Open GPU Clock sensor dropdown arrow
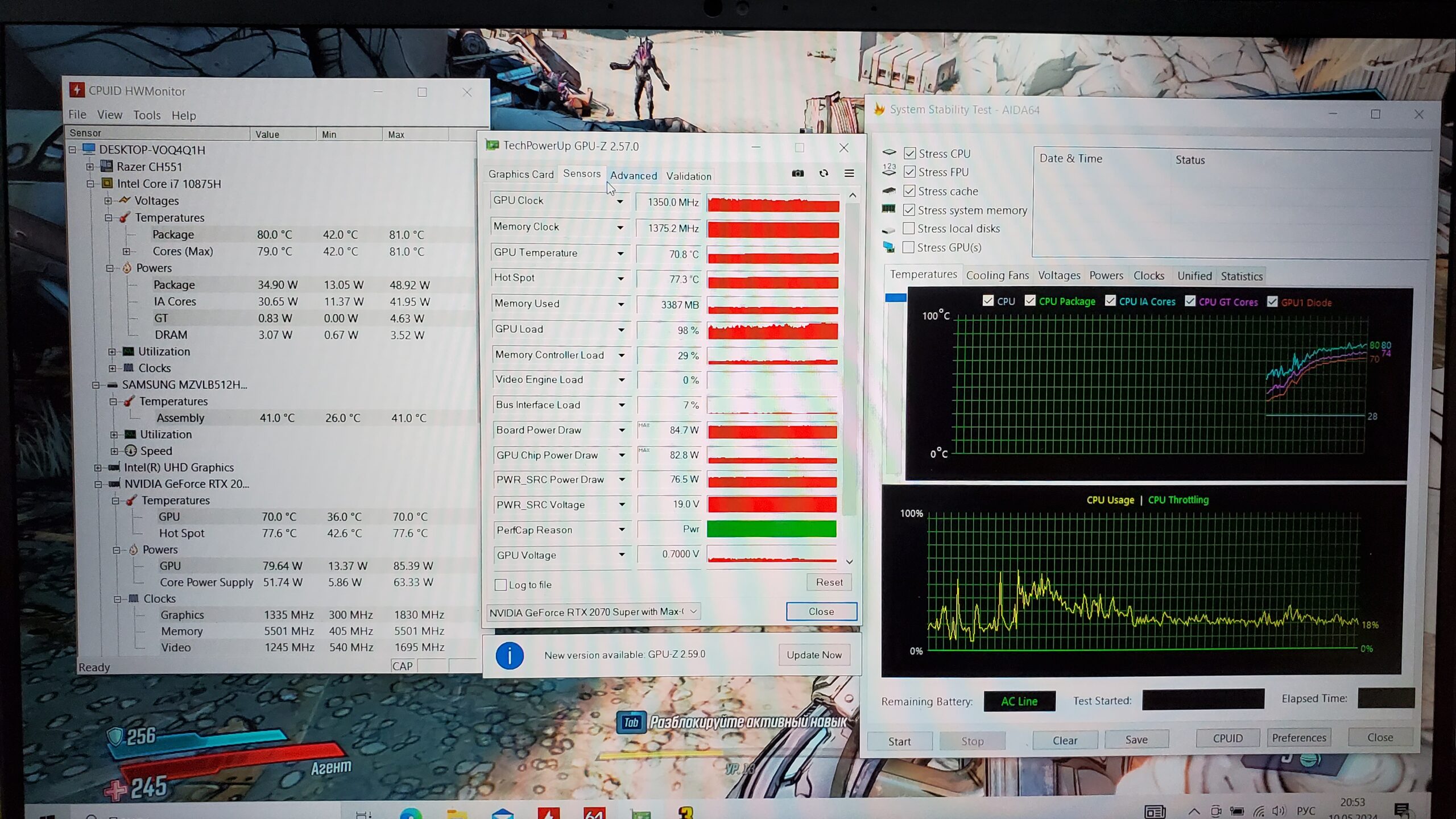The height and width of the screenshot is (819, 1456). click(x=620, y=201)
